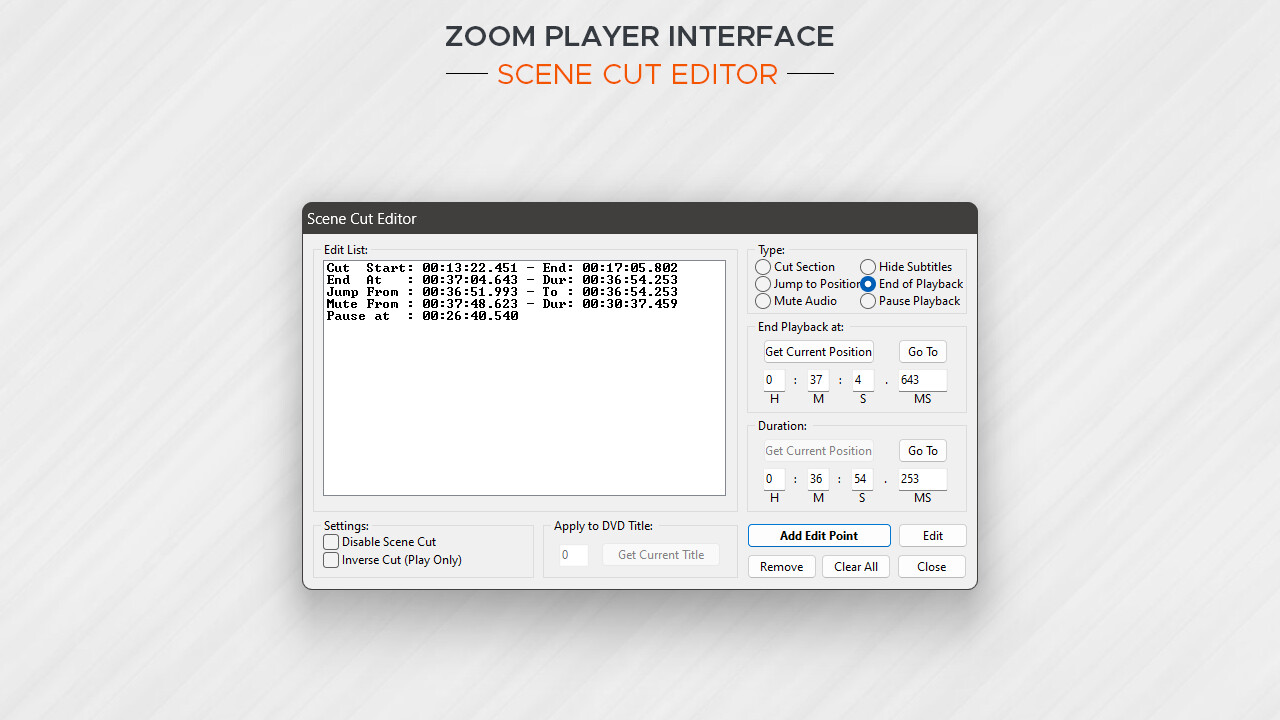
Task: Edit the minutes field showing 37
Action: [817, 379]
